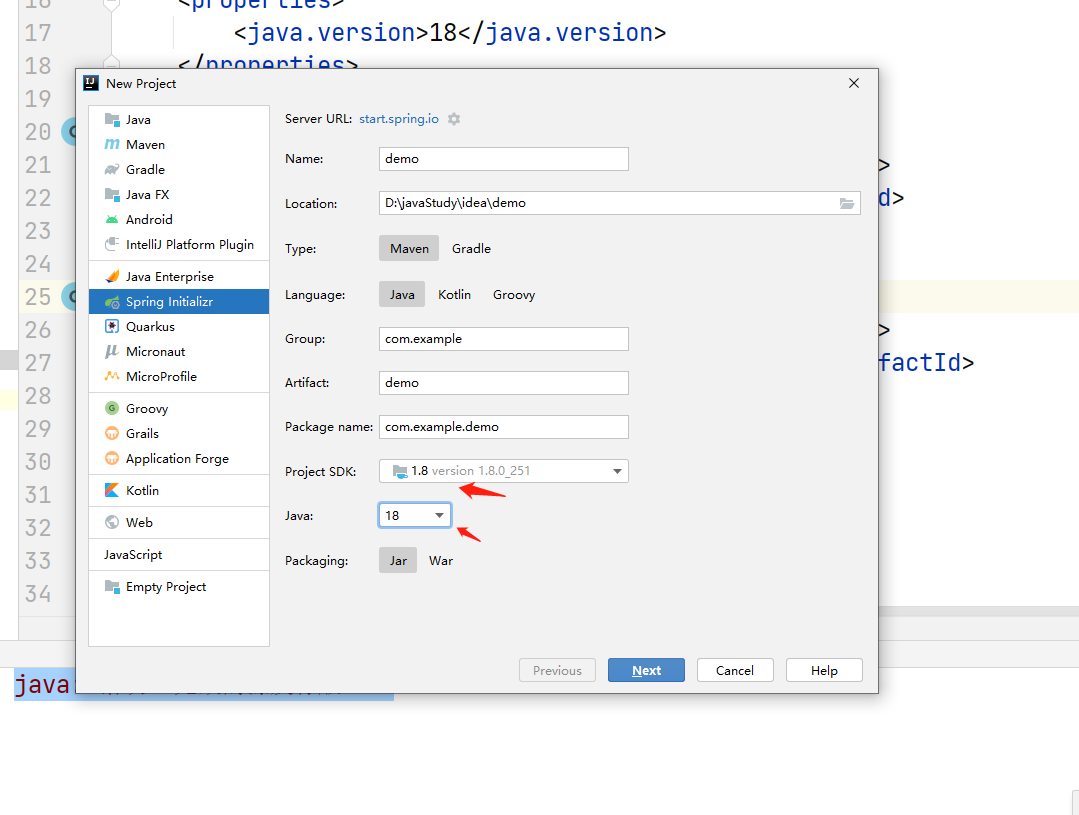
Task: Choose Kotlin as language
Action: click(454, 295)
